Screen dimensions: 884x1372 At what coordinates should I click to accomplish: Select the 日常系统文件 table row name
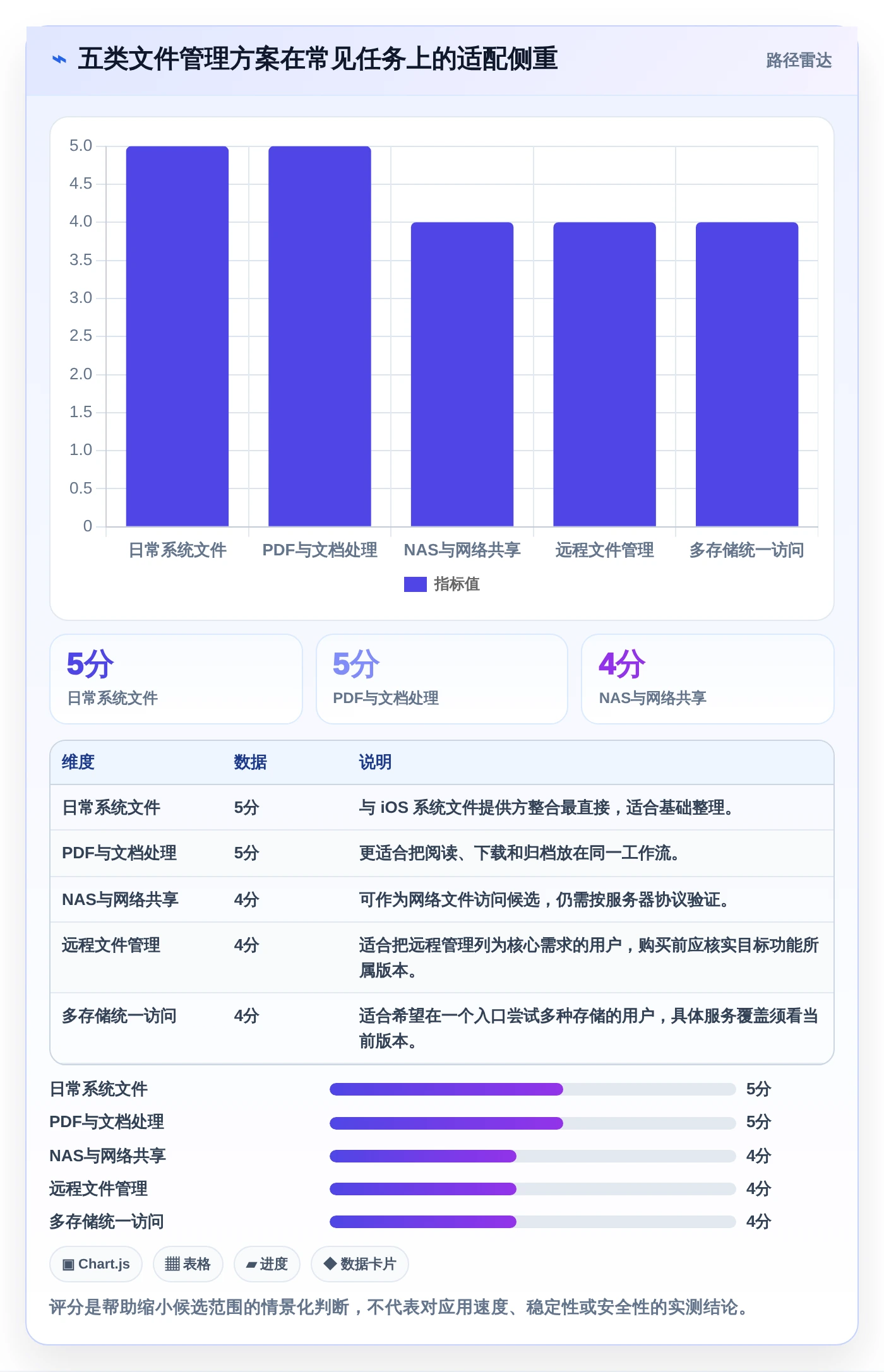pos(111,808)
